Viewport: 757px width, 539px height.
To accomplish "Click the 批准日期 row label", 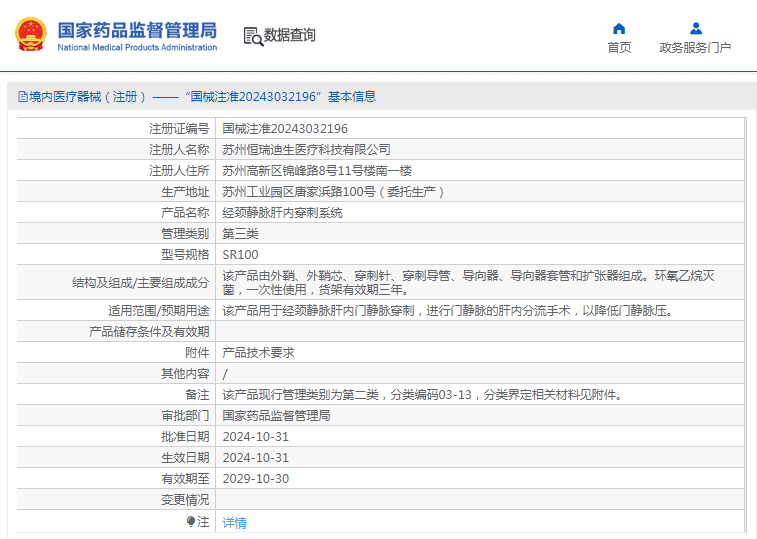I will pyautogui.click(x=185, y=437).
